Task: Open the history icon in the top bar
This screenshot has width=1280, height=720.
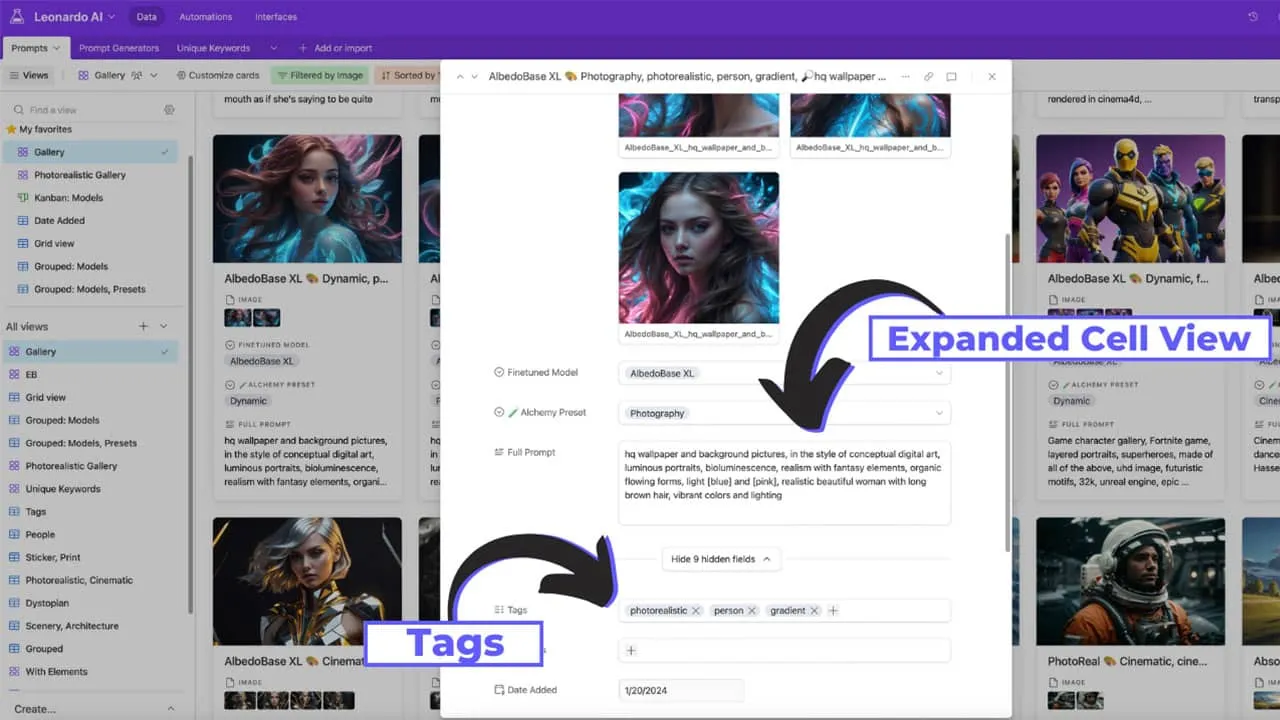Action: 1253,17
